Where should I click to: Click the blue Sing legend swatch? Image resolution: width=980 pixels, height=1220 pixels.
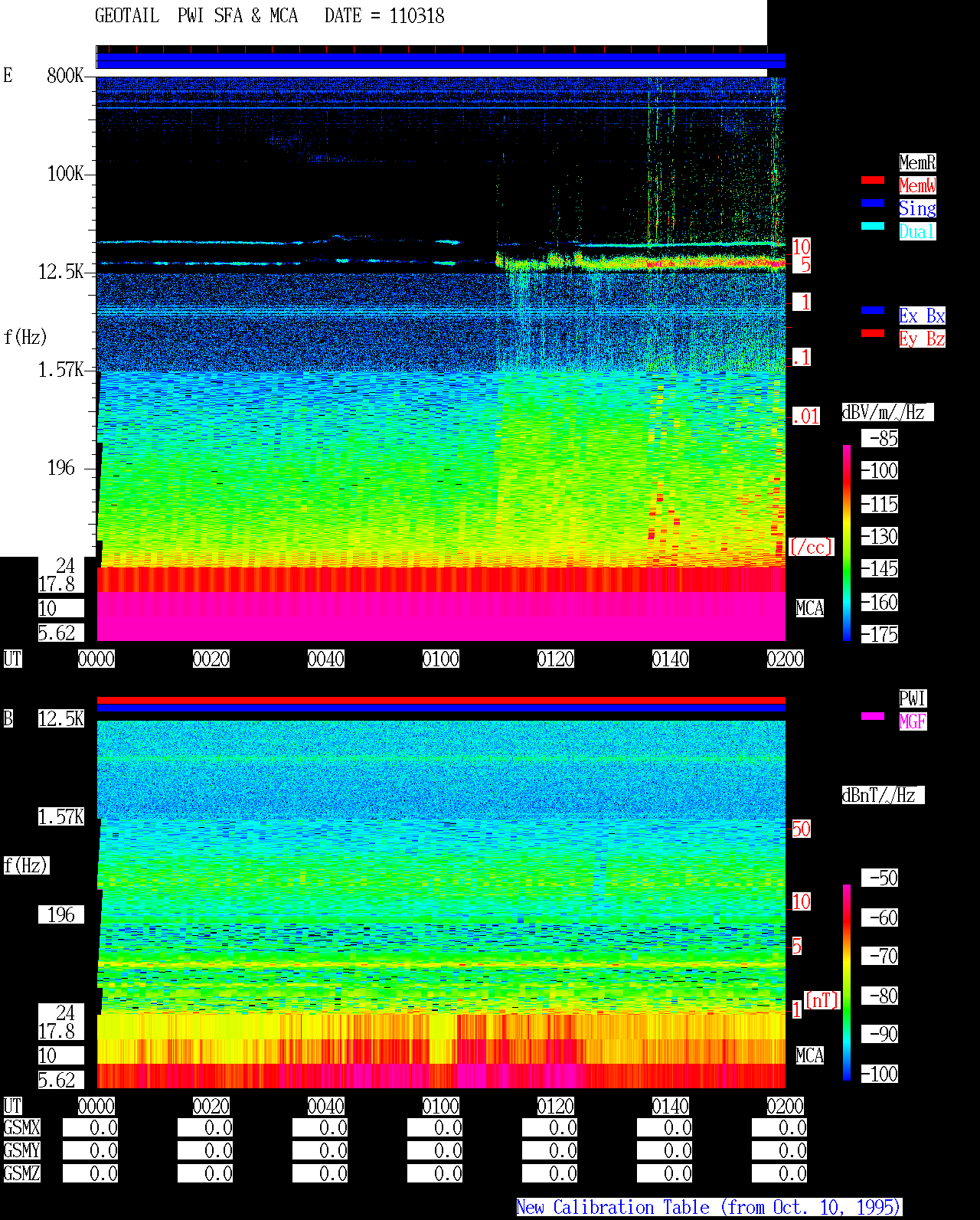click(873, 203)
